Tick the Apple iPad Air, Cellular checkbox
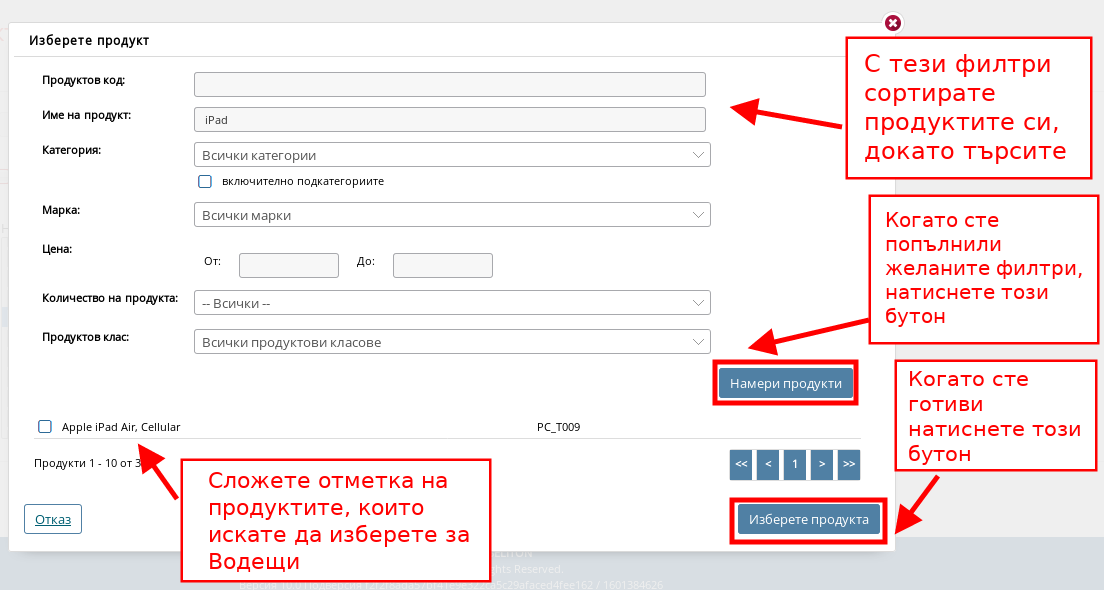 45,427
